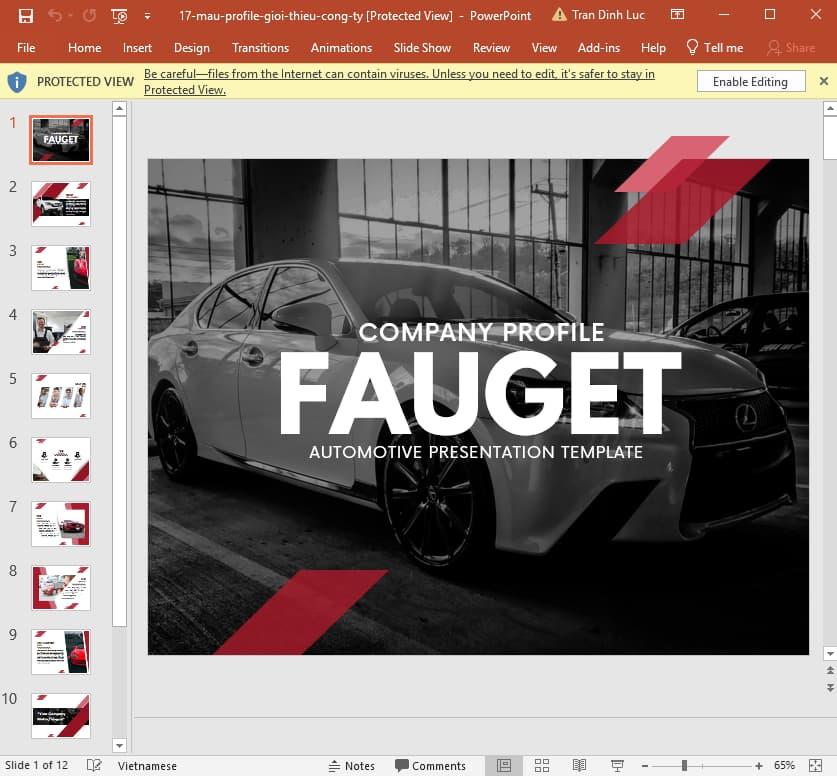Open the Protected View info link

coord(399,74)
